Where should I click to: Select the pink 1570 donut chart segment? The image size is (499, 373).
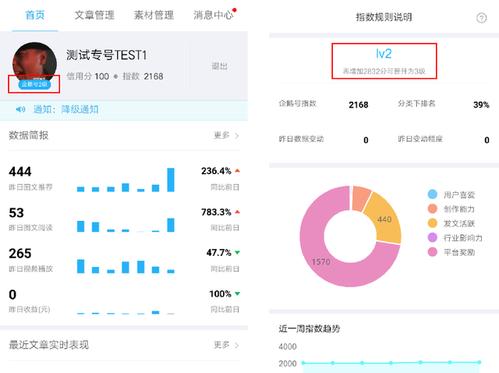tap(321, 262)
